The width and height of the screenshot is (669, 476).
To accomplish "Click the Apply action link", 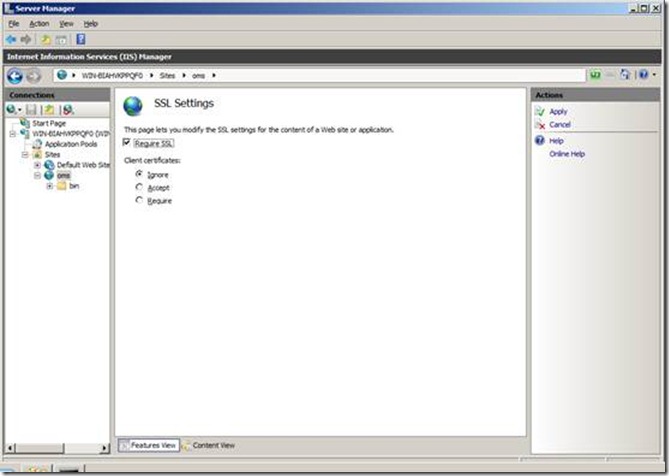I will tap(558, 111).
